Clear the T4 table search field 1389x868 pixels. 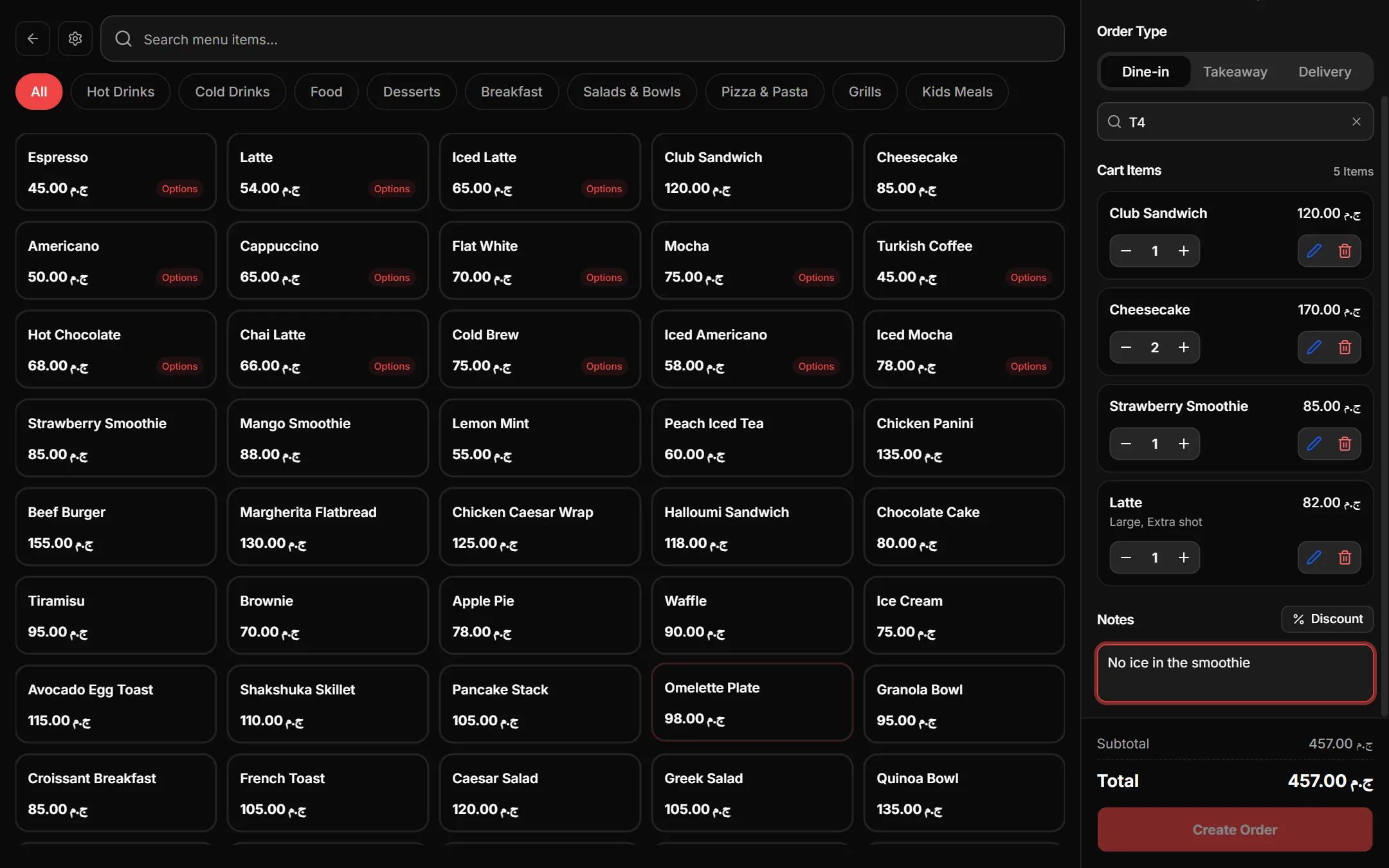point(1356,122)
